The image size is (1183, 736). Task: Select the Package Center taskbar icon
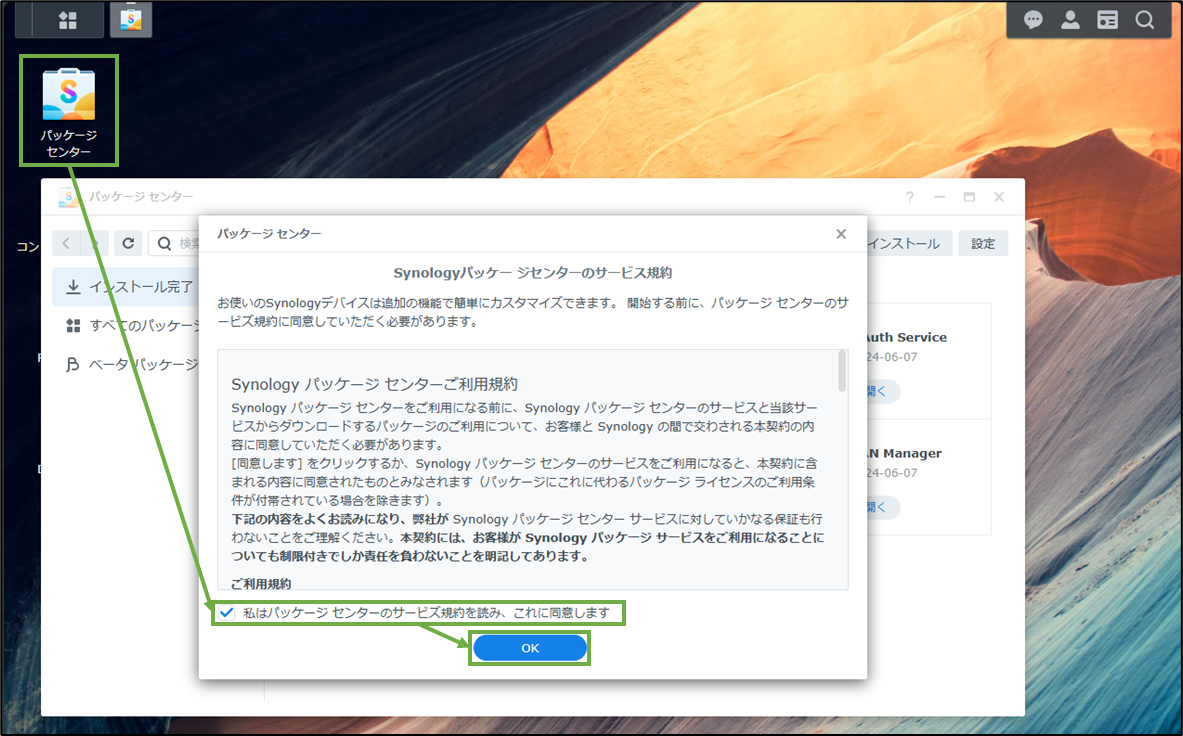point(131,20)
